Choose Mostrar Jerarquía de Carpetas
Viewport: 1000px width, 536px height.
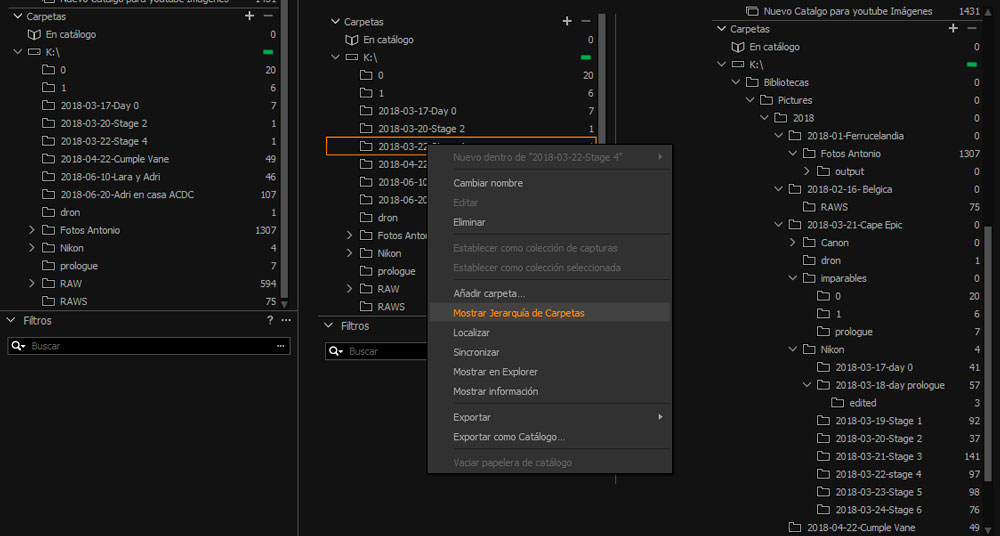[518, 313]
